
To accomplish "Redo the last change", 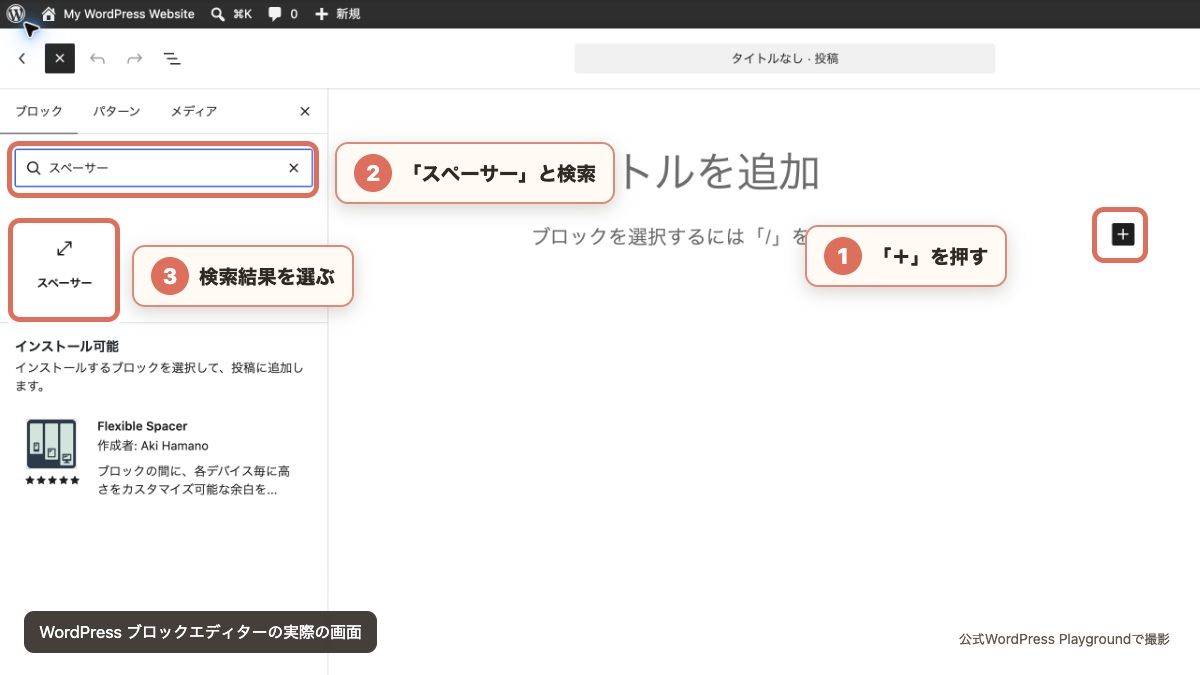I will [134, 59].
